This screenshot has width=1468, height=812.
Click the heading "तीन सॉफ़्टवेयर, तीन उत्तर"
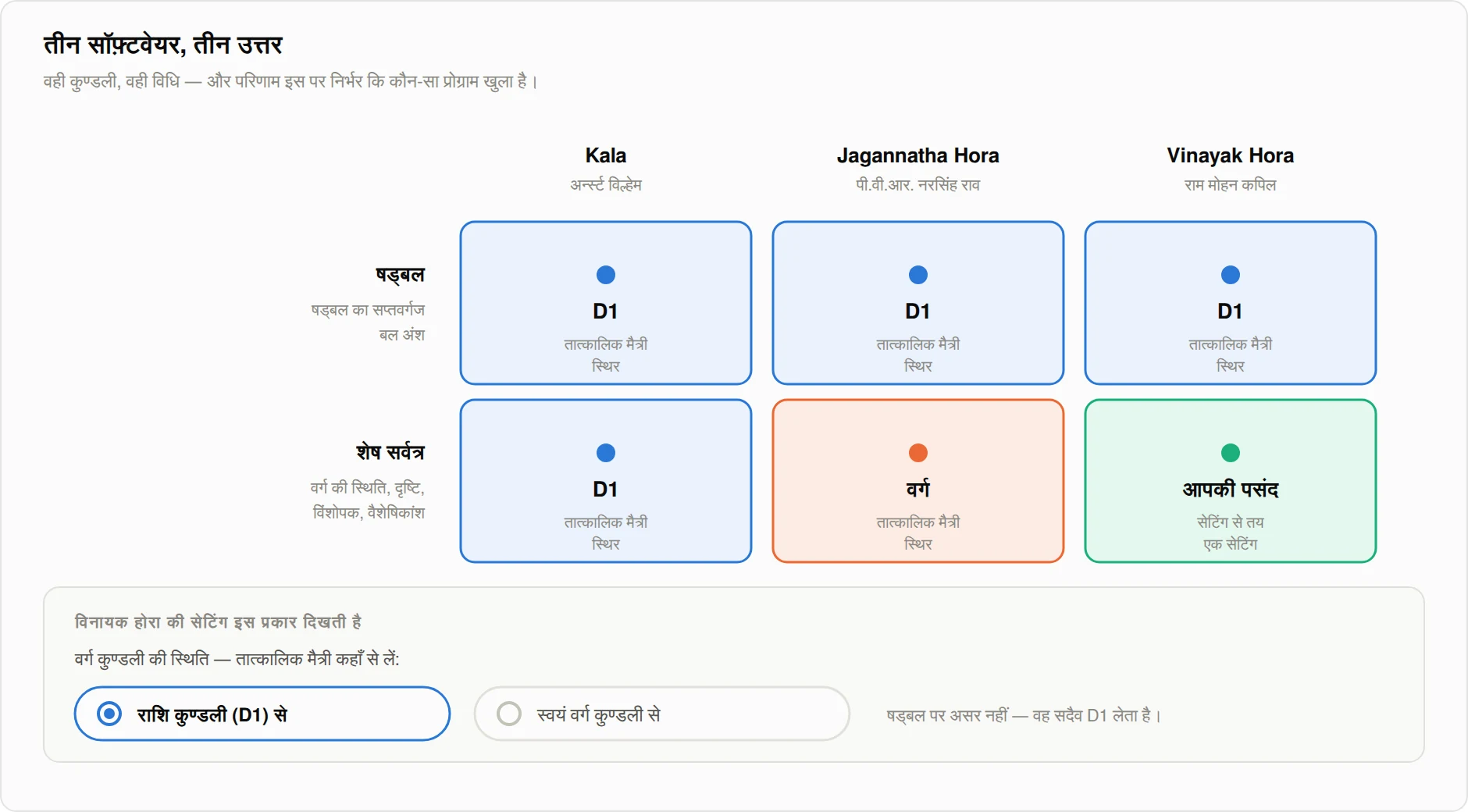162,45
